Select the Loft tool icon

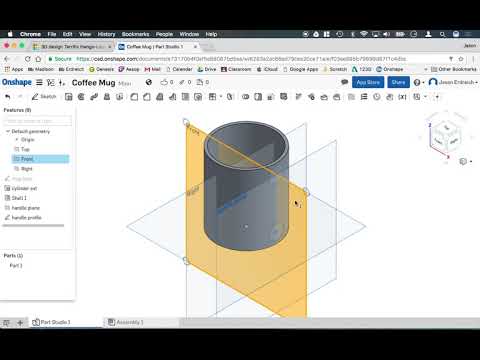point(107,97)
